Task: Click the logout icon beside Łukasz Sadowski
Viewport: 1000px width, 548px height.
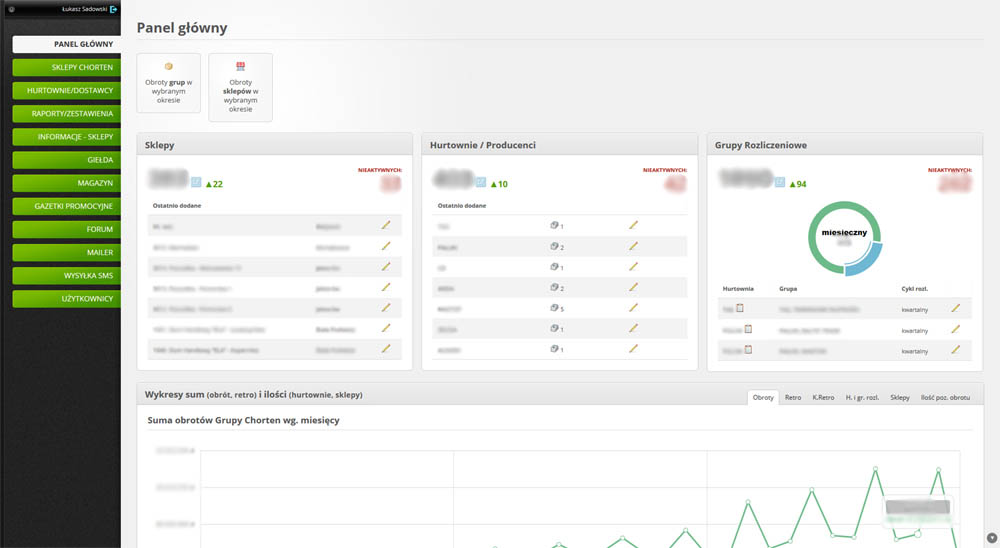Action: pyautogui.click(x=114, y=8)
